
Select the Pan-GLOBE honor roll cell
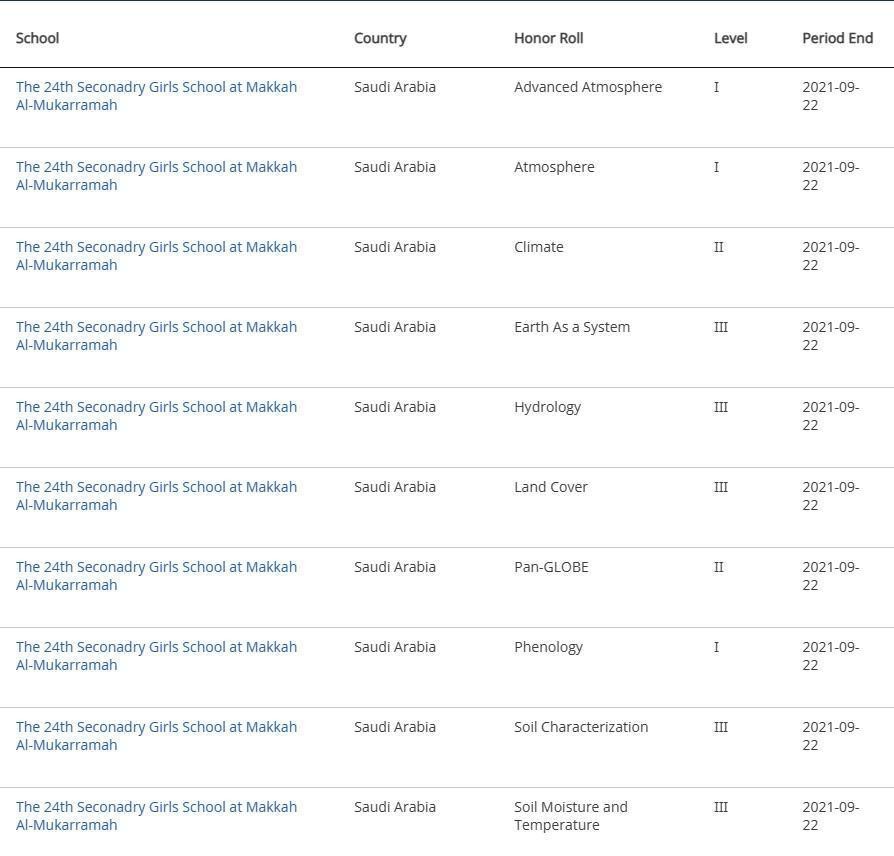[x=551, y=567]
